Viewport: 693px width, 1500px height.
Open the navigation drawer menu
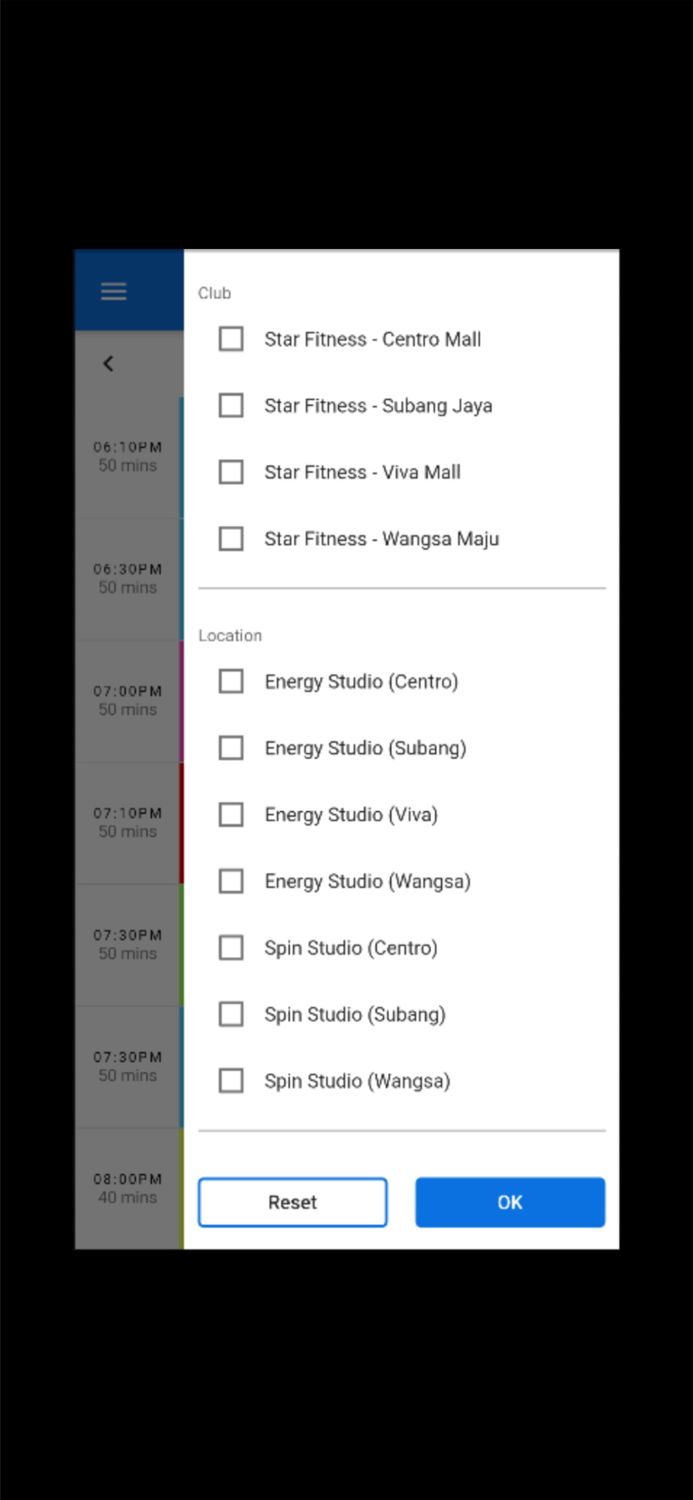(113, 291)
